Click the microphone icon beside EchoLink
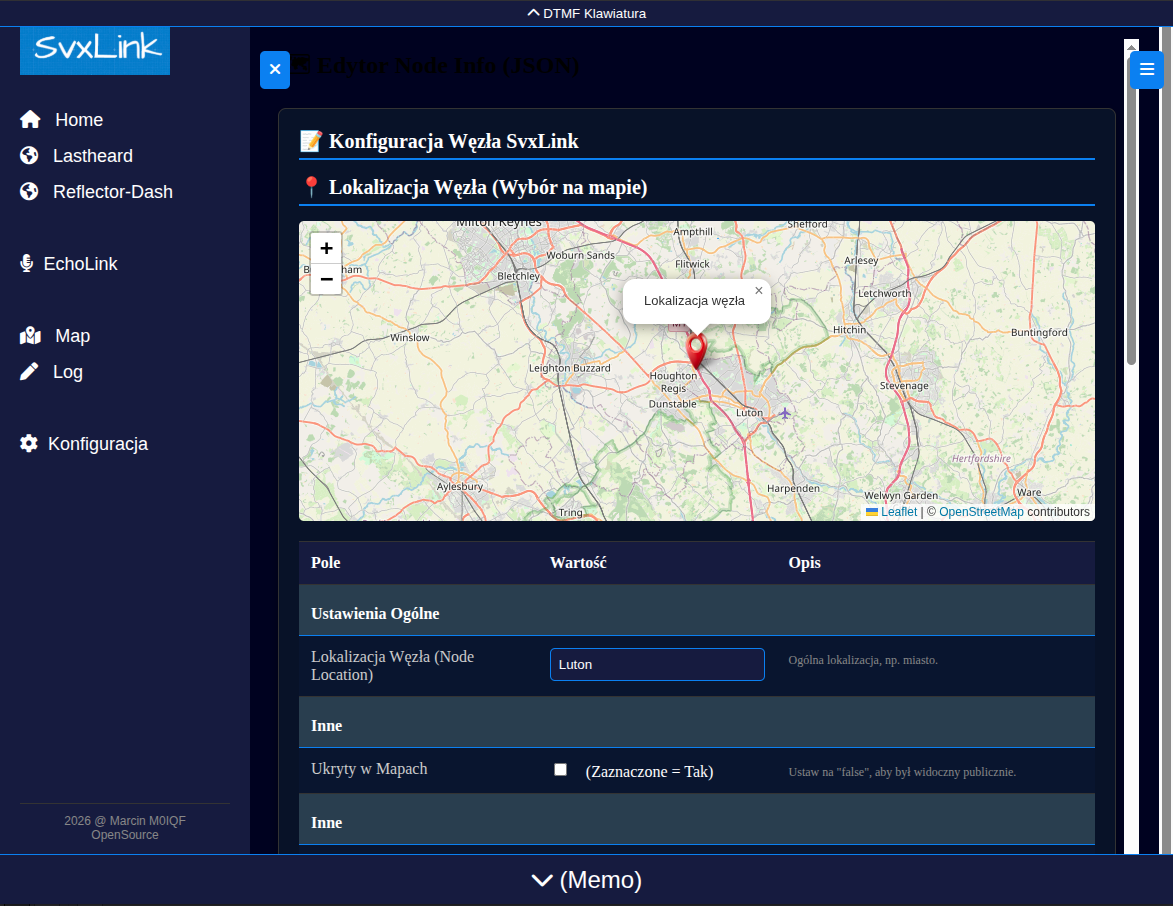The width and height of the screenshot is (1173, 906). [27, 264]
